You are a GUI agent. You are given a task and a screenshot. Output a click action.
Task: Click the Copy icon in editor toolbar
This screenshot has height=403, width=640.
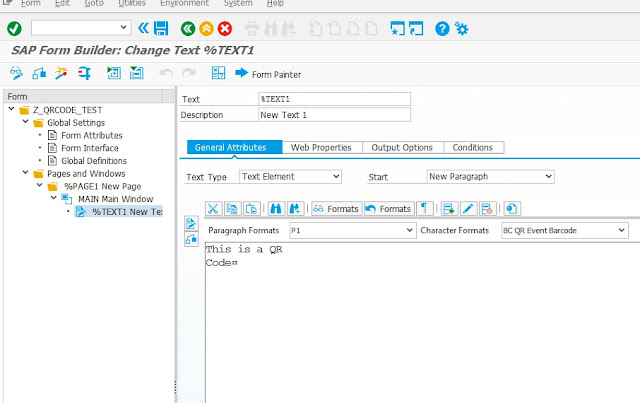(232, 209)
